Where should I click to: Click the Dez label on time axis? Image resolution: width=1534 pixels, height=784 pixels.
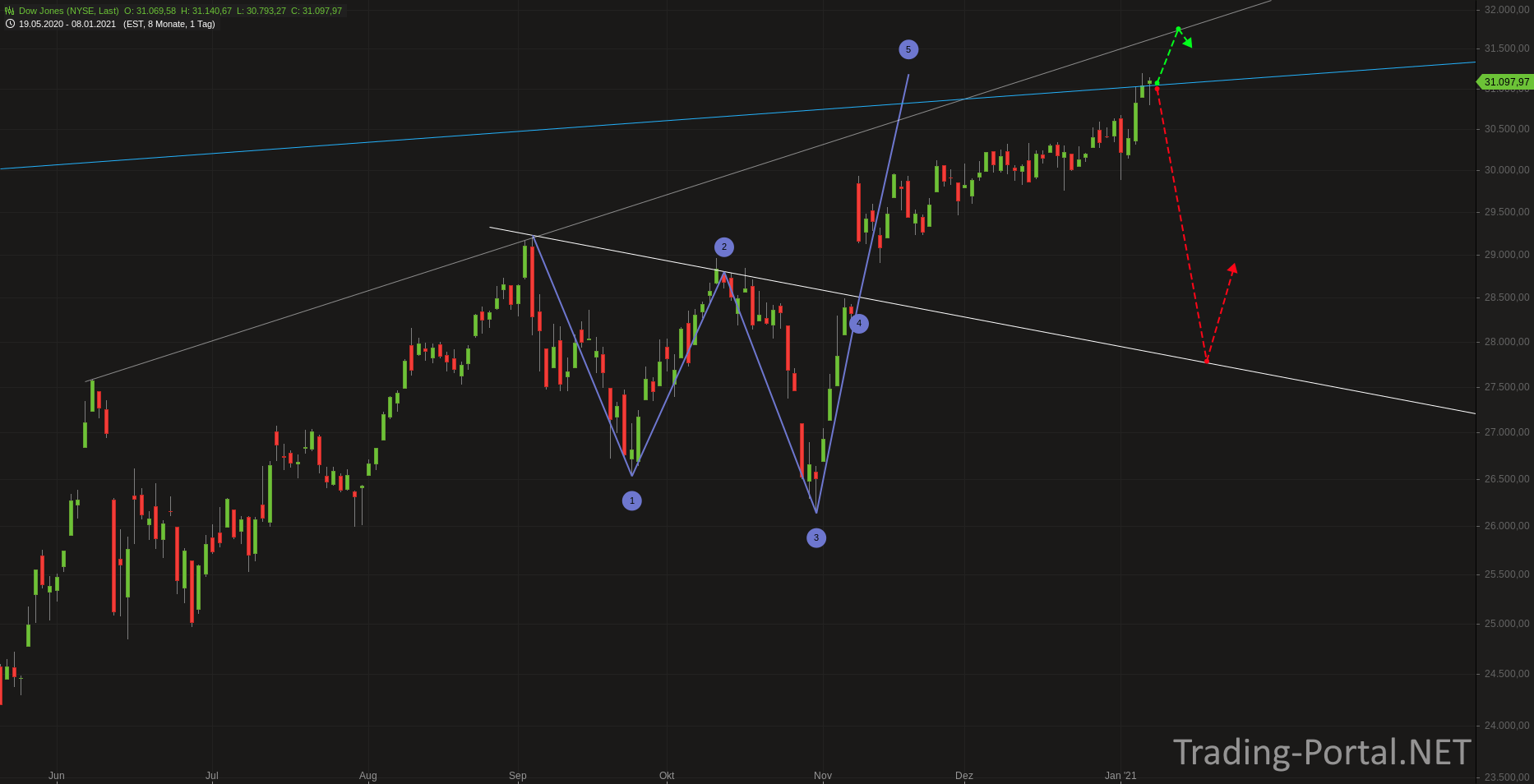coord(964,776)
